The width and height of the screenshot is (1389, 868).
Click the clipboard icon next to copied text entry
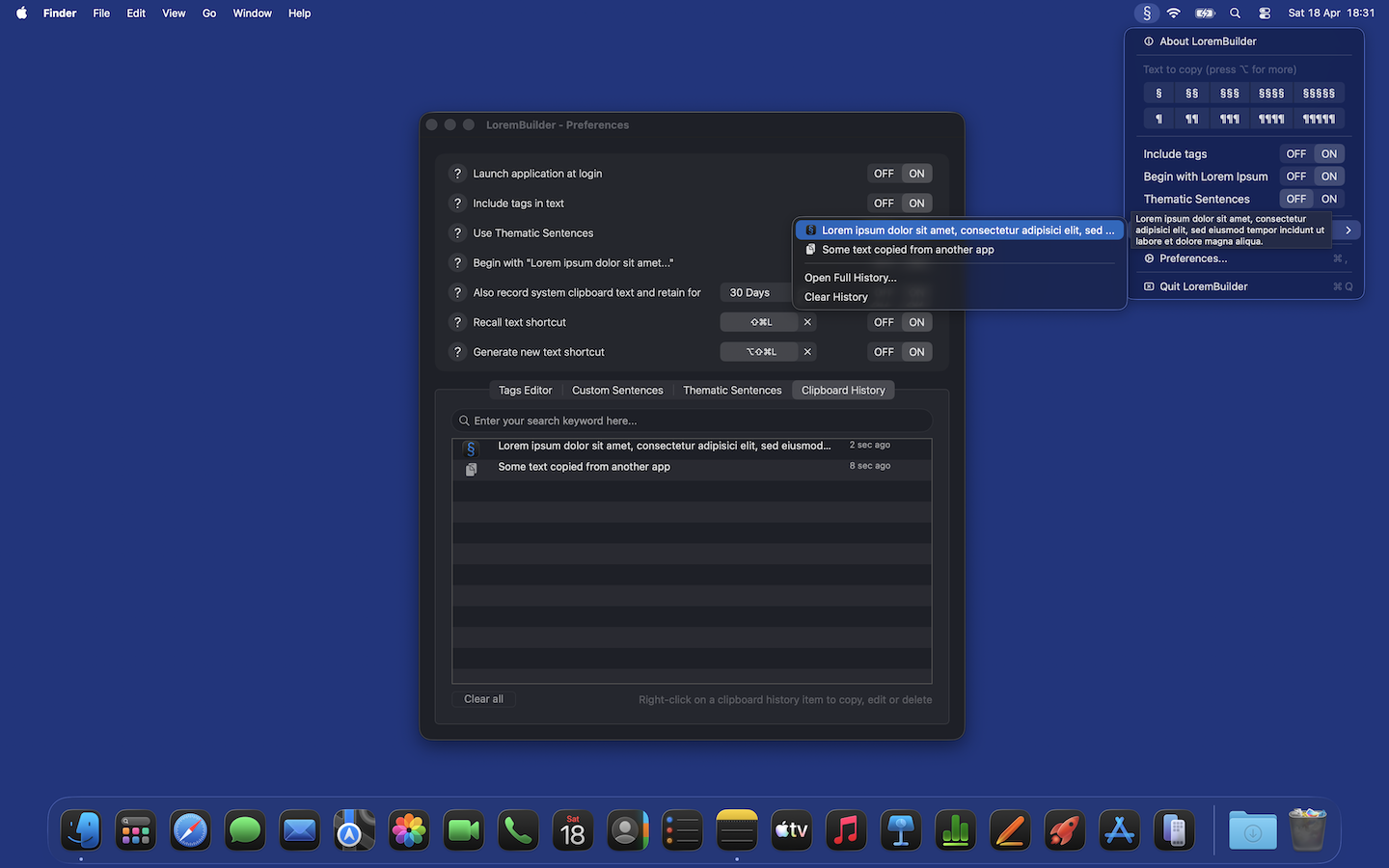click(x=811, y=249)
